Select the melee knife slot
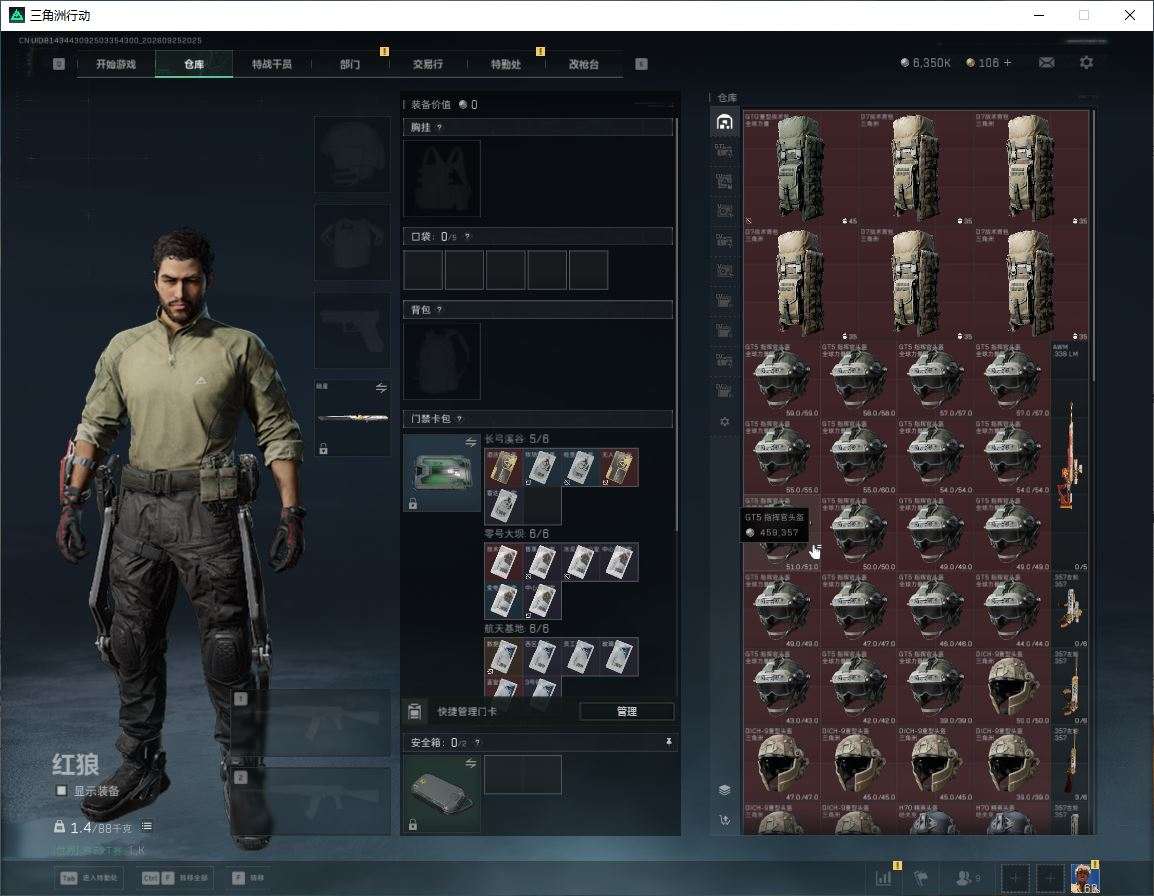The height and width of the screenshot is (896, 1154). click(352, 418)
